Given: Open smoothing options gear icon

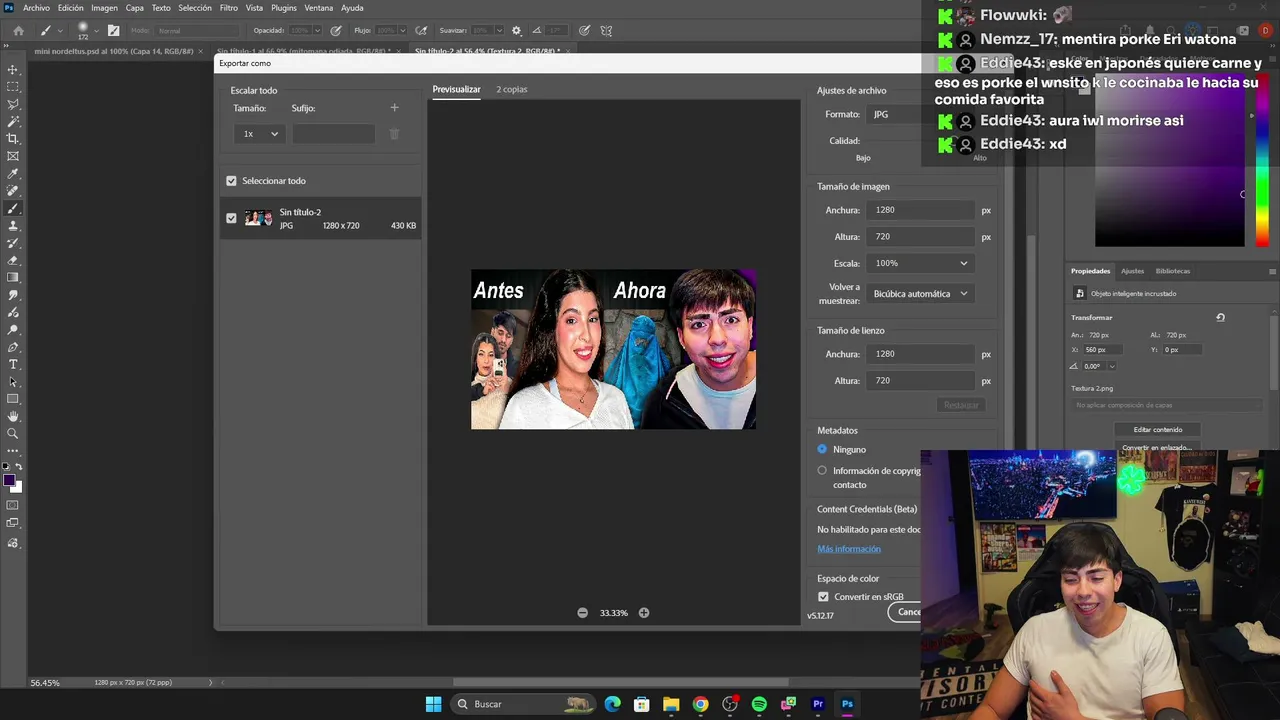Looking at the screenshot, I should pyautogui.click(x=516, y=31).
